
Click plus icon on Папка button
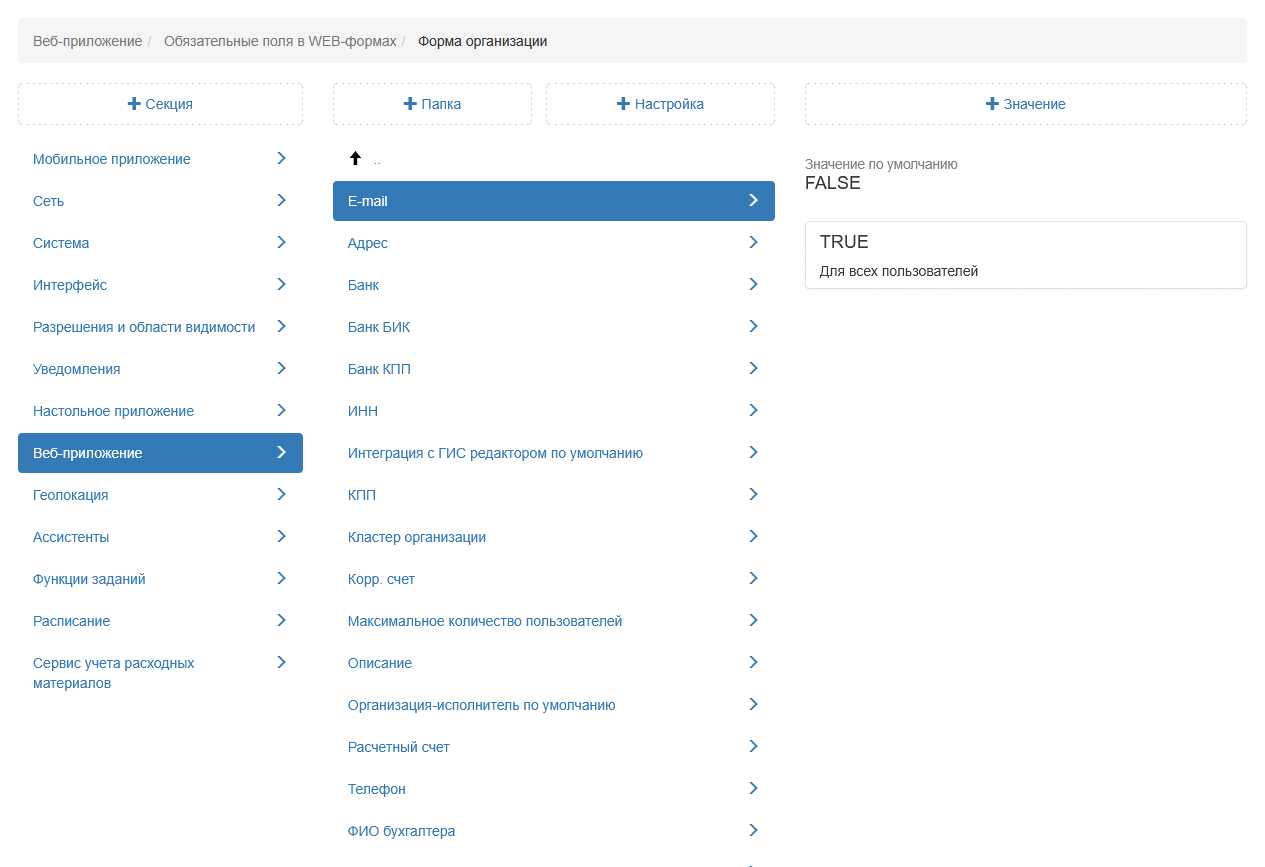click(410, 104)
